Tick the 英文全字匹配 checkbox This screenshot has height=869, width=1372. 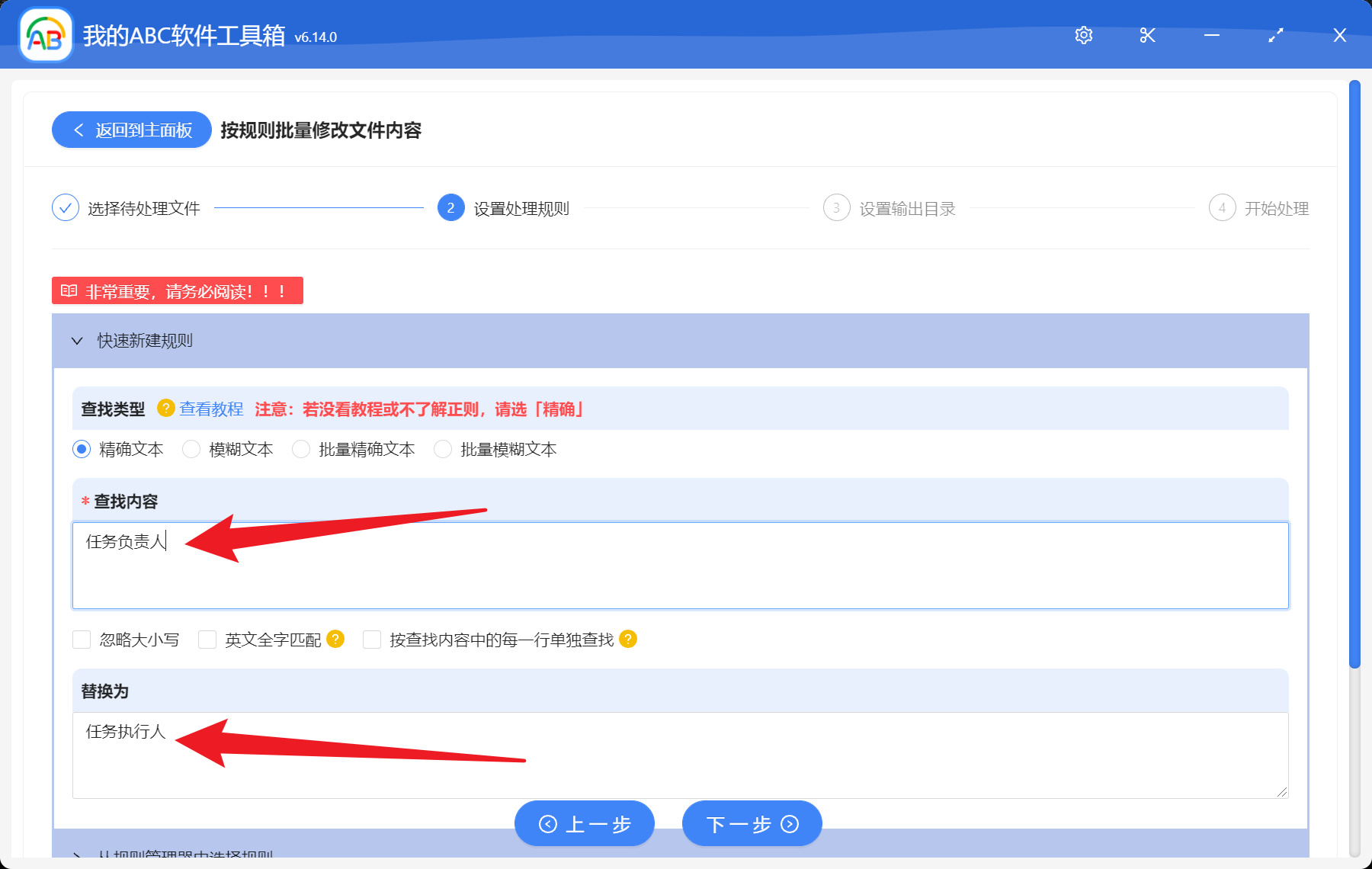(x=207, y=640)
